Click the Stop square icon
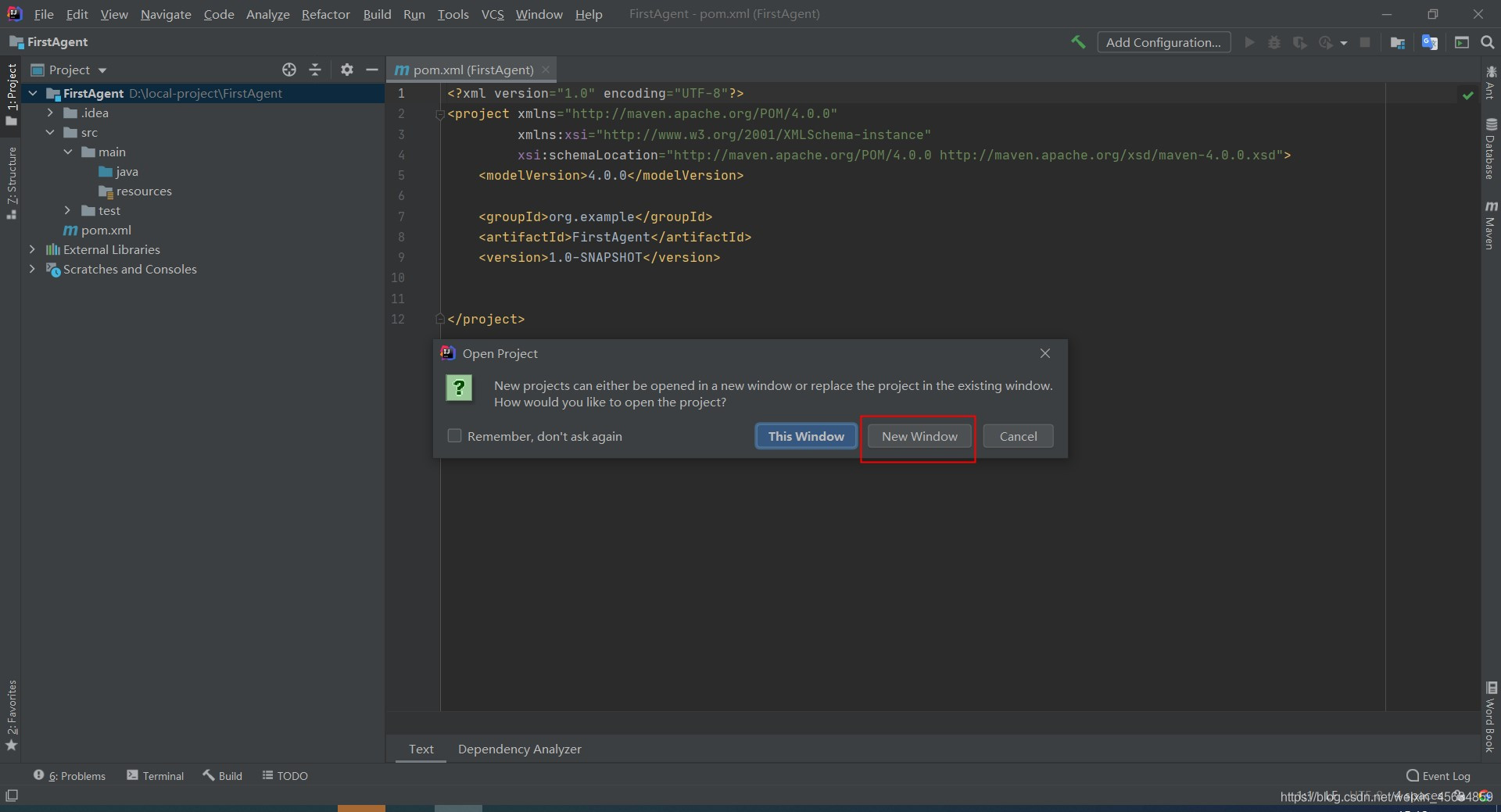 pos(1365,42)
